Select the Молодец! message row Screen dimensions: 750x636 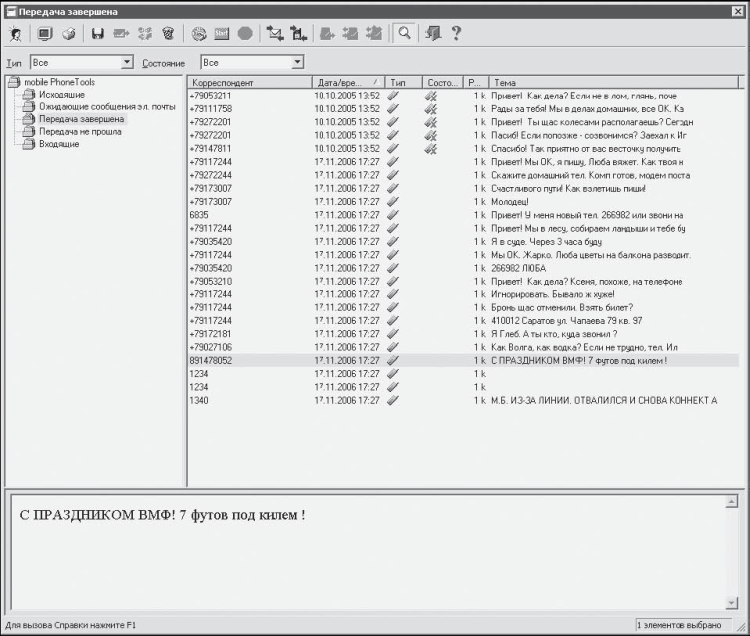click(463, 202)
